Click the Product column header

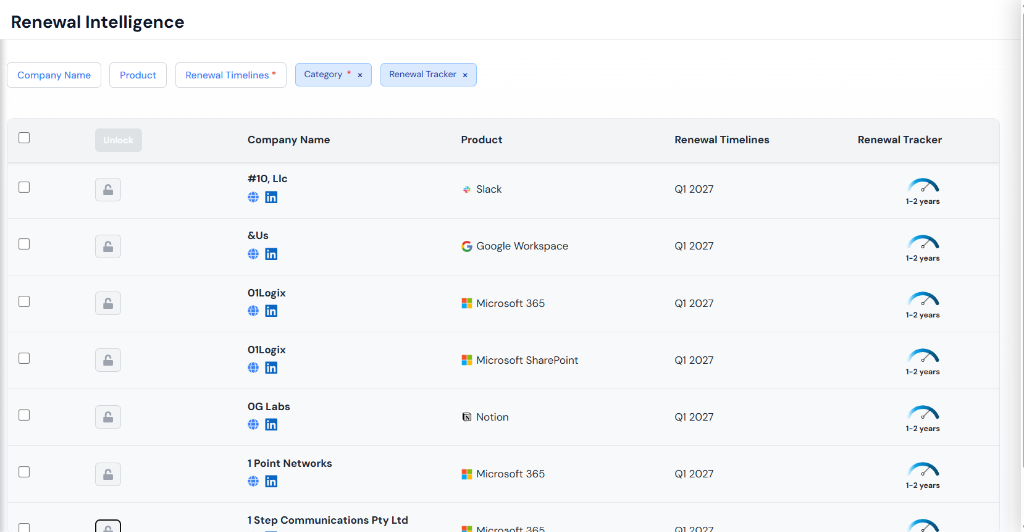[x=481, y=140]
